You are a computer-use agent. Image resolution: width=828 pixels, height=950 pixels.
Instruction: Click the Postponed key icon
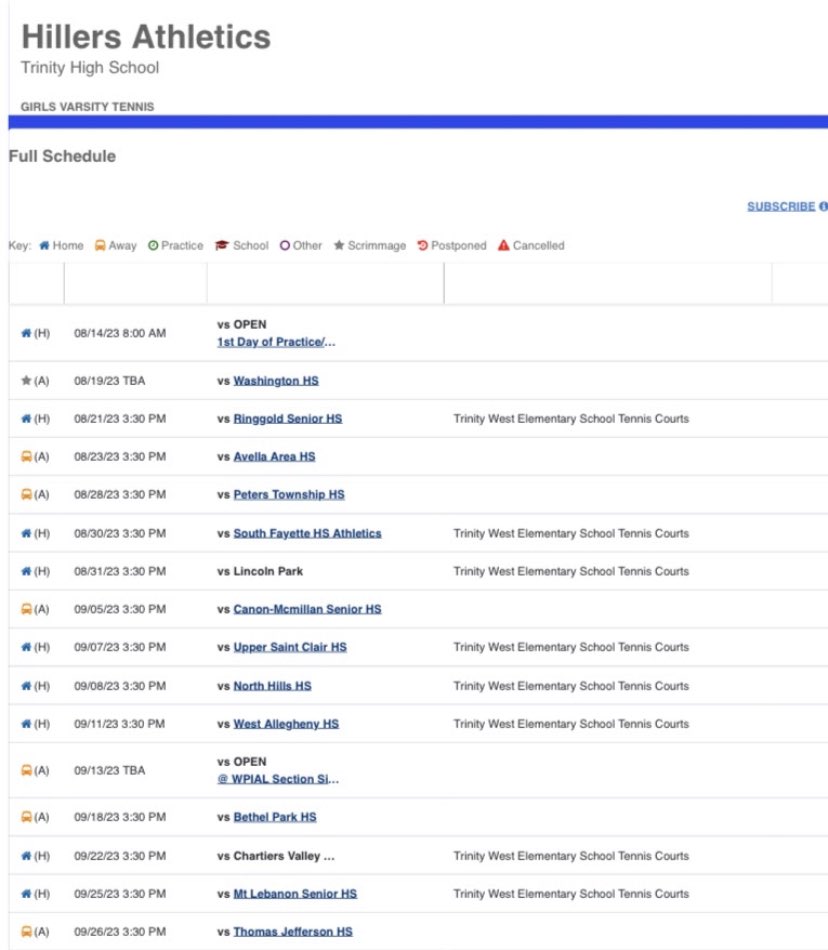423,245
